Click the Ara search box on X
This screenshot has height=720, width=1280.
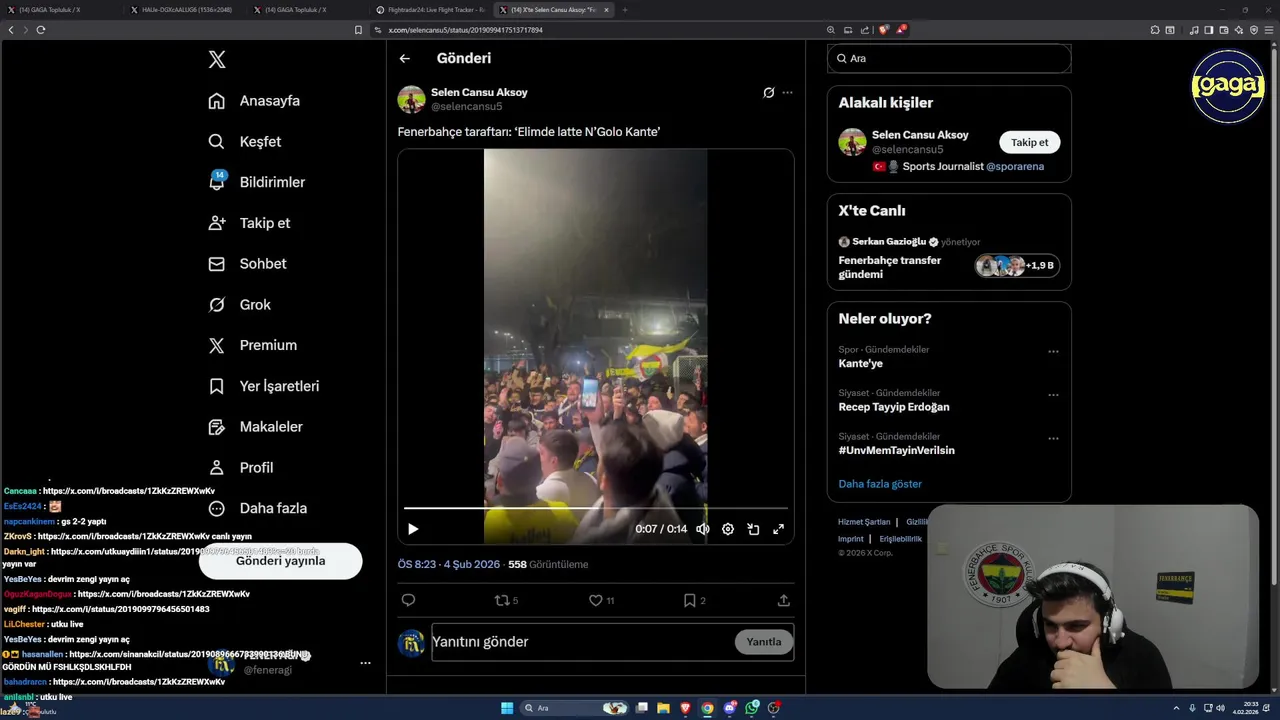point(949,59)
